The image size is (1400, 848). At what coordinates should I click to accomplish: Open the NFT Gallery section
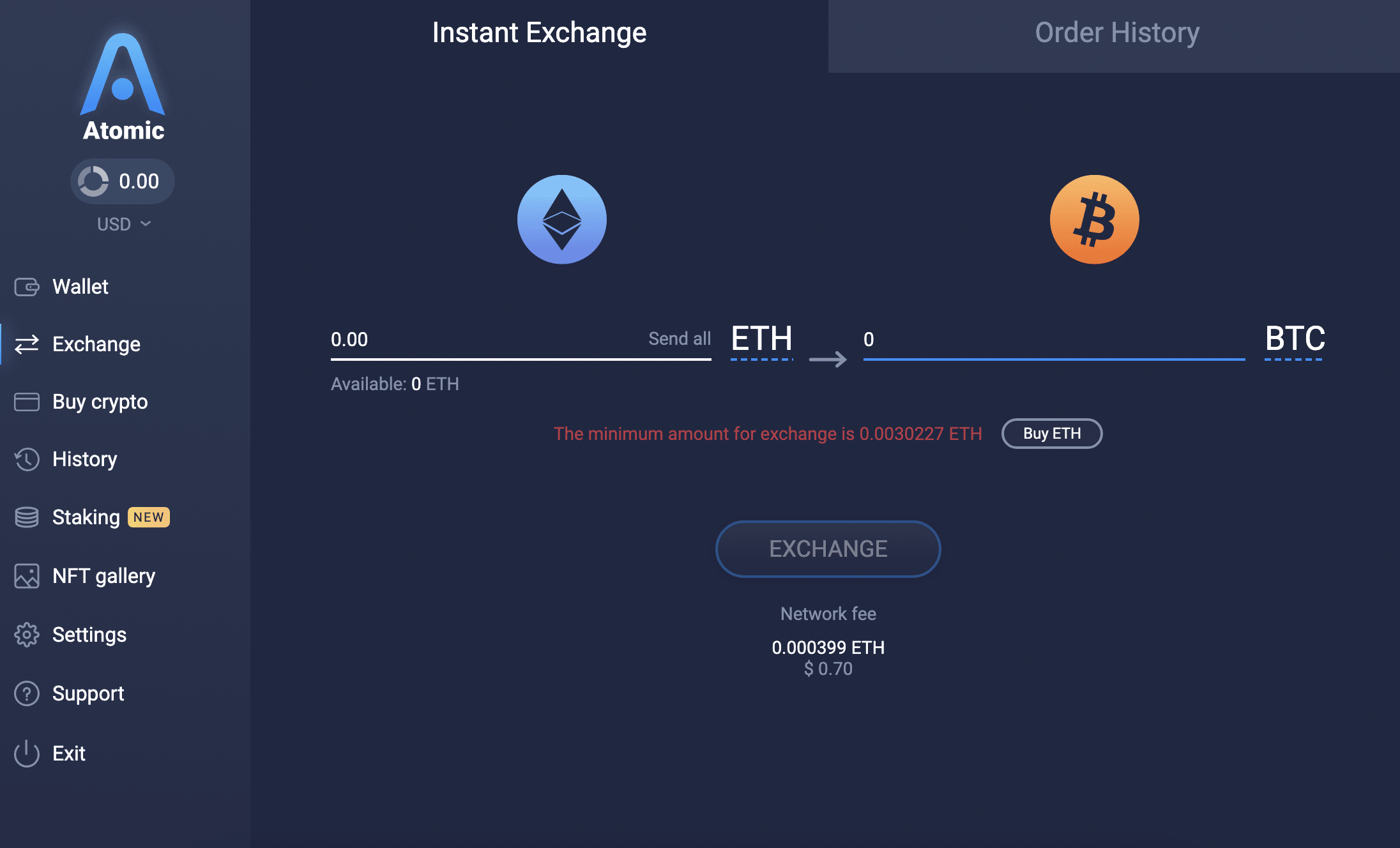[105, 576]
